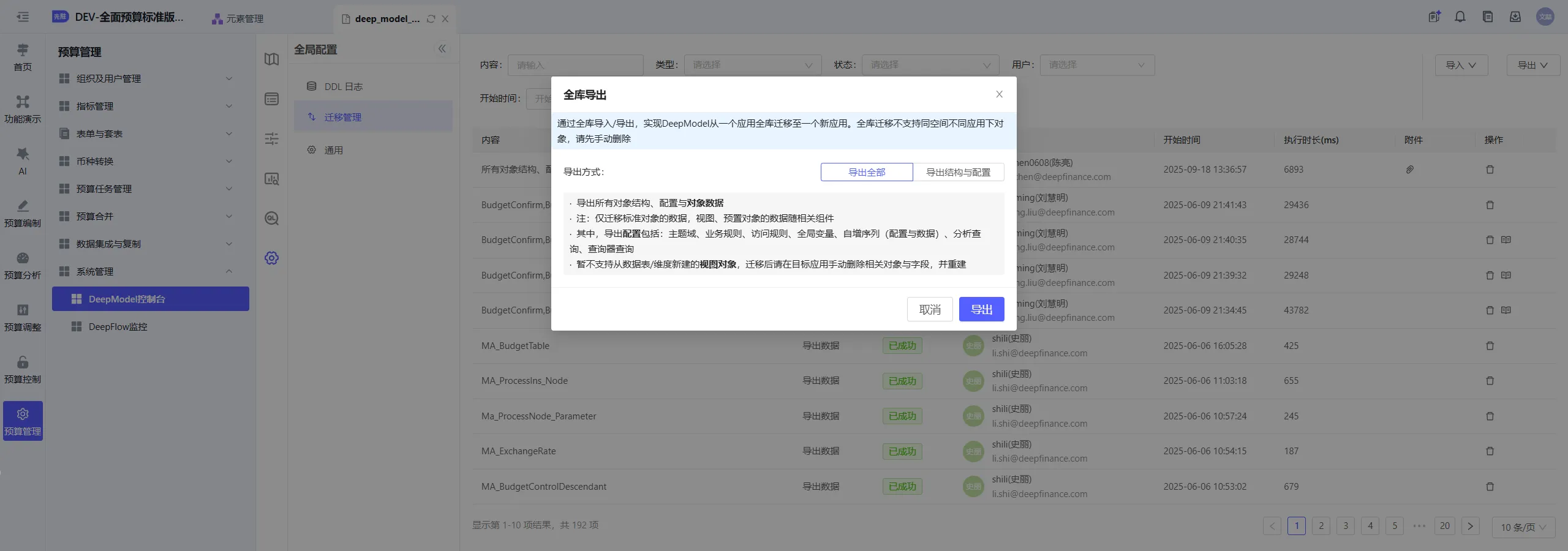
Task: Collapse the 全局配置 panel with double-chevron icon
Action: coord(442,49)
